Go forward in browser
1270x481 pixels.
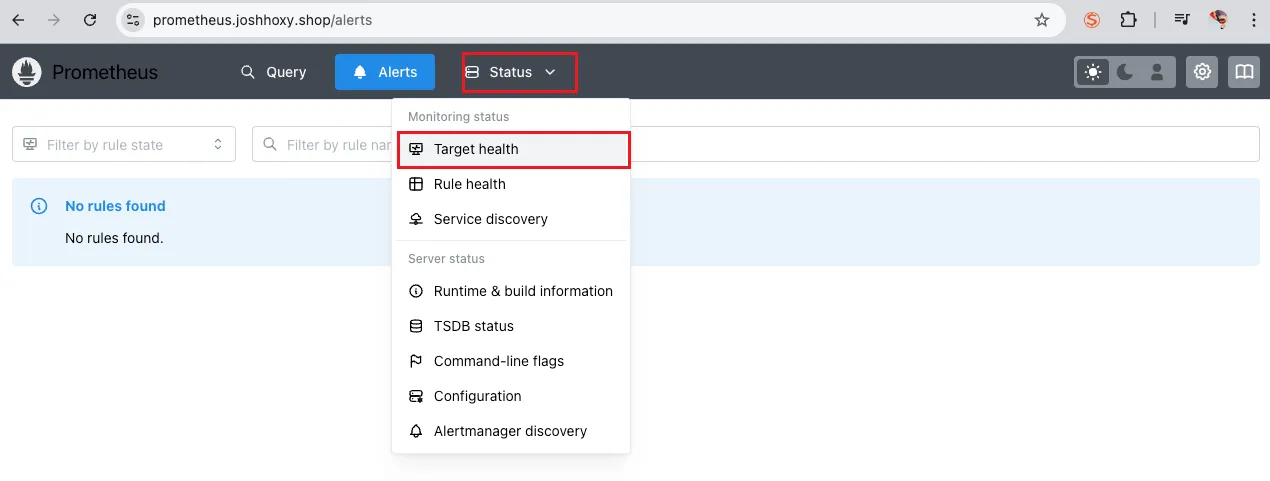[54, 20]
